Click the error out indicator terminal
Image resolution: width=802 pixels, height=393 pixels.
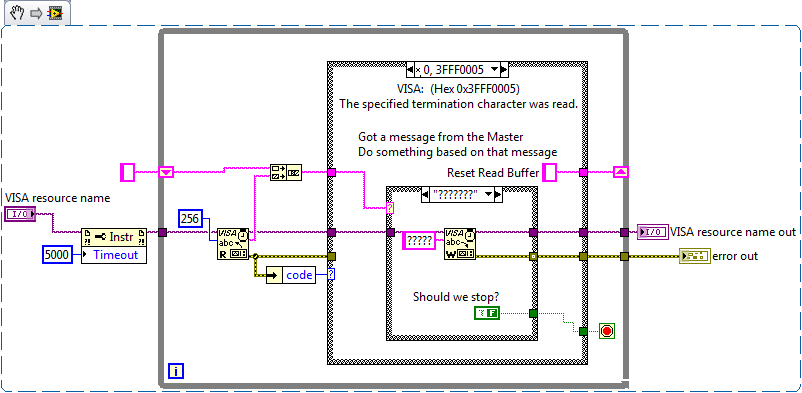695,255
